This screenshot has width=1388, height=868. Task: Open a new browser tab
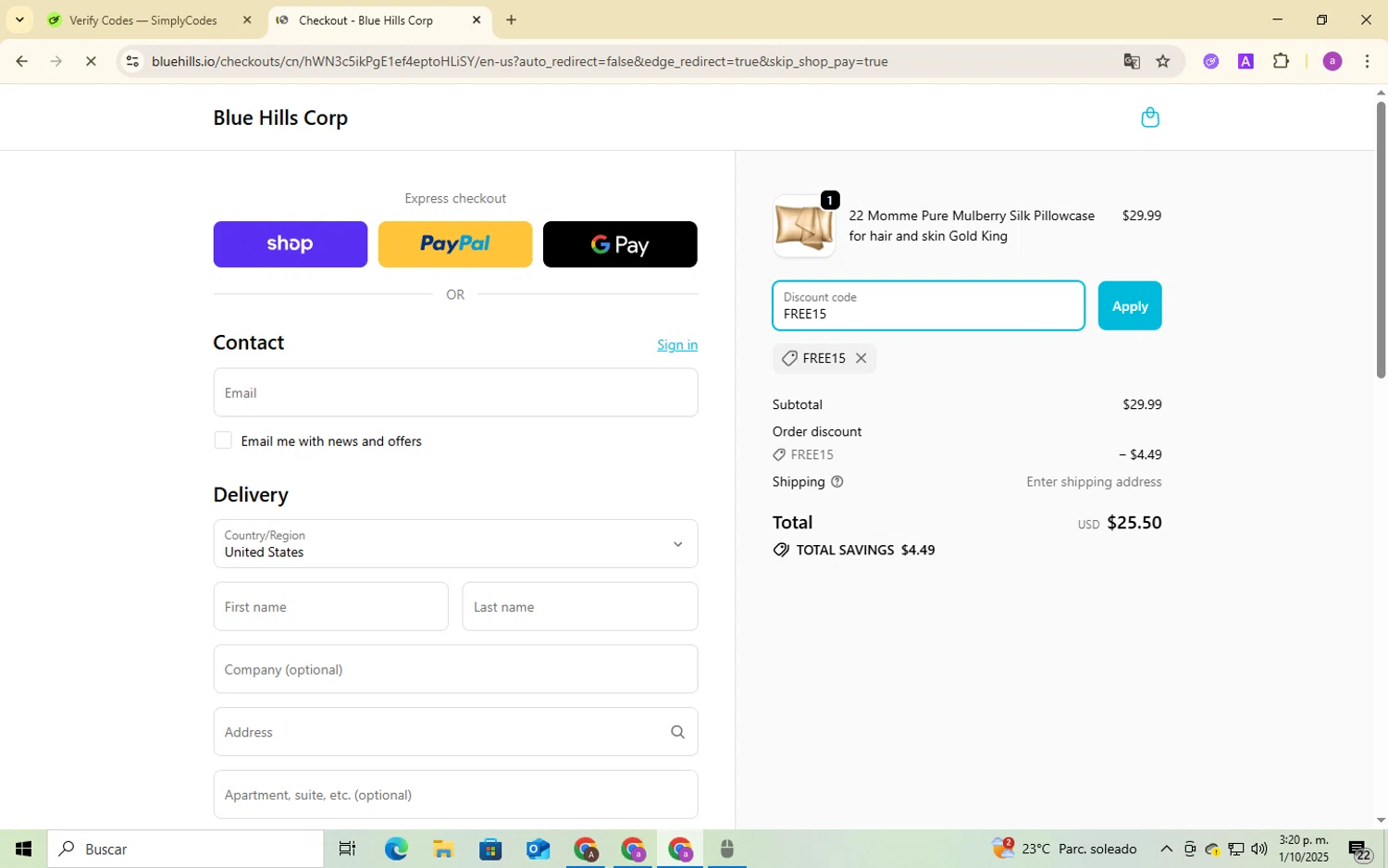(x=511, y=19)
